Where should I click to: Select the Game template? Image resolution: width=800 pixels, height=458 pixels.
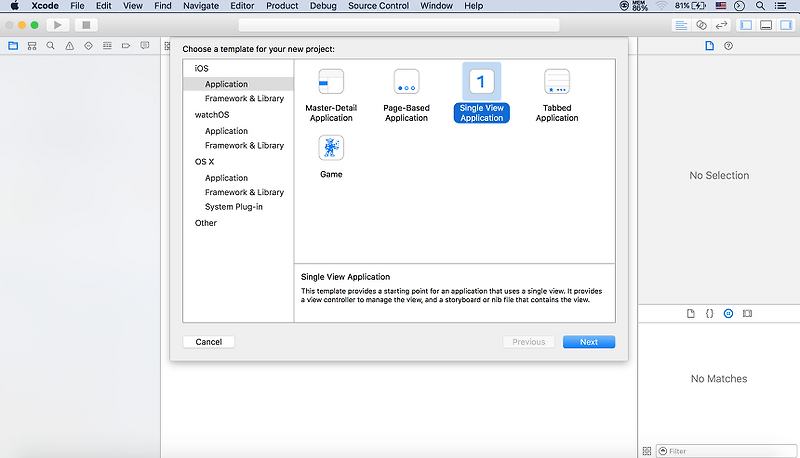(x=331, y=157)
